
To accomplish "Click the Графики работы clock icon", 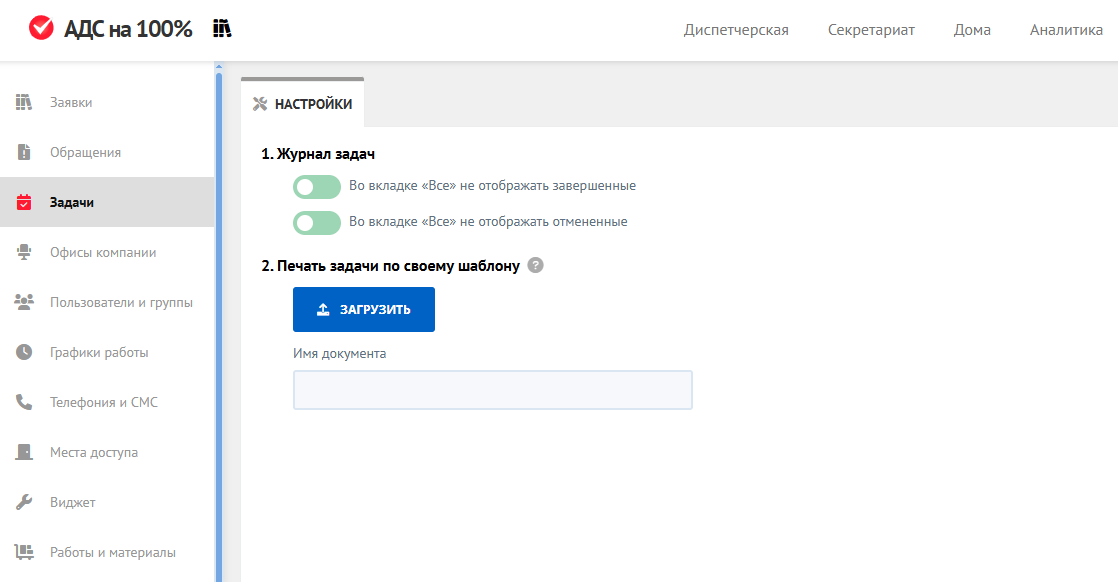I will click(24, 352).
